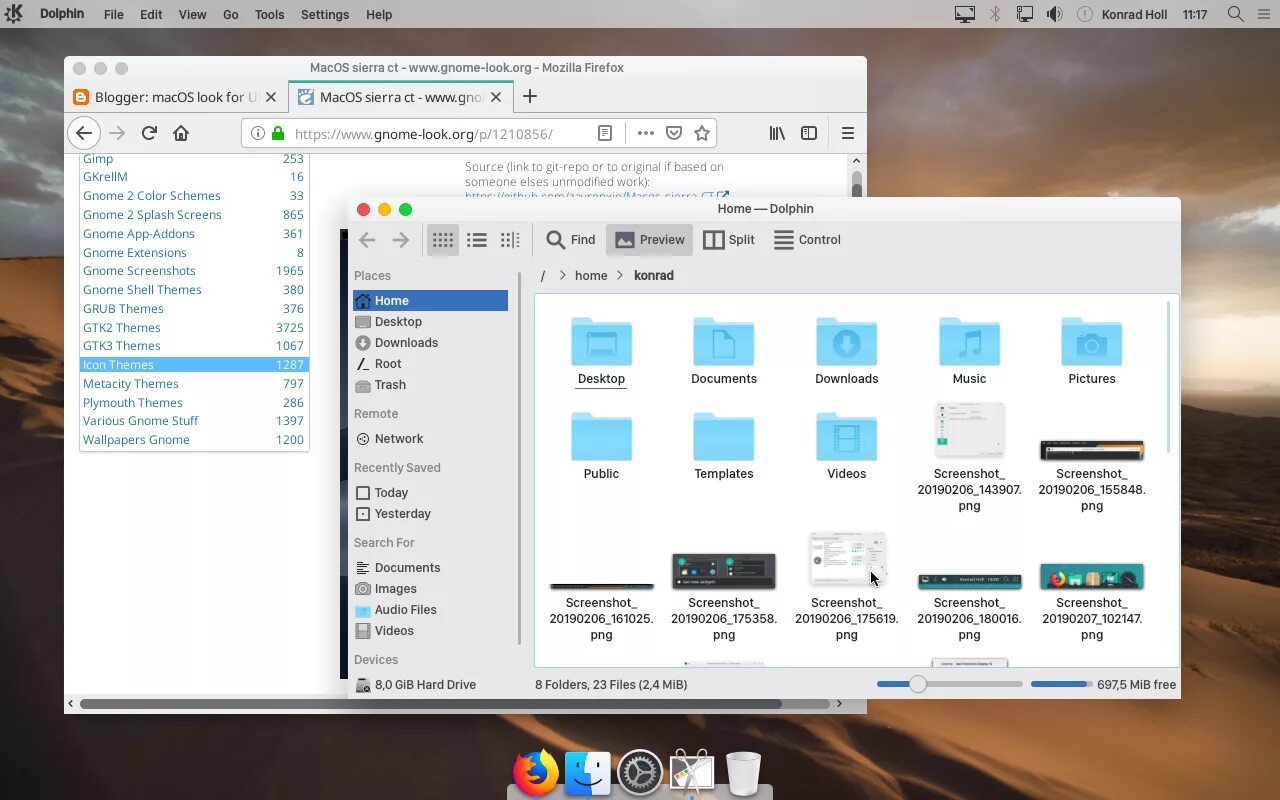Image resolution: width=1280 pixels, height=800 pixels.
Task: Switch to Blogger tab in Firefox
Action: (x=176, y=97)
